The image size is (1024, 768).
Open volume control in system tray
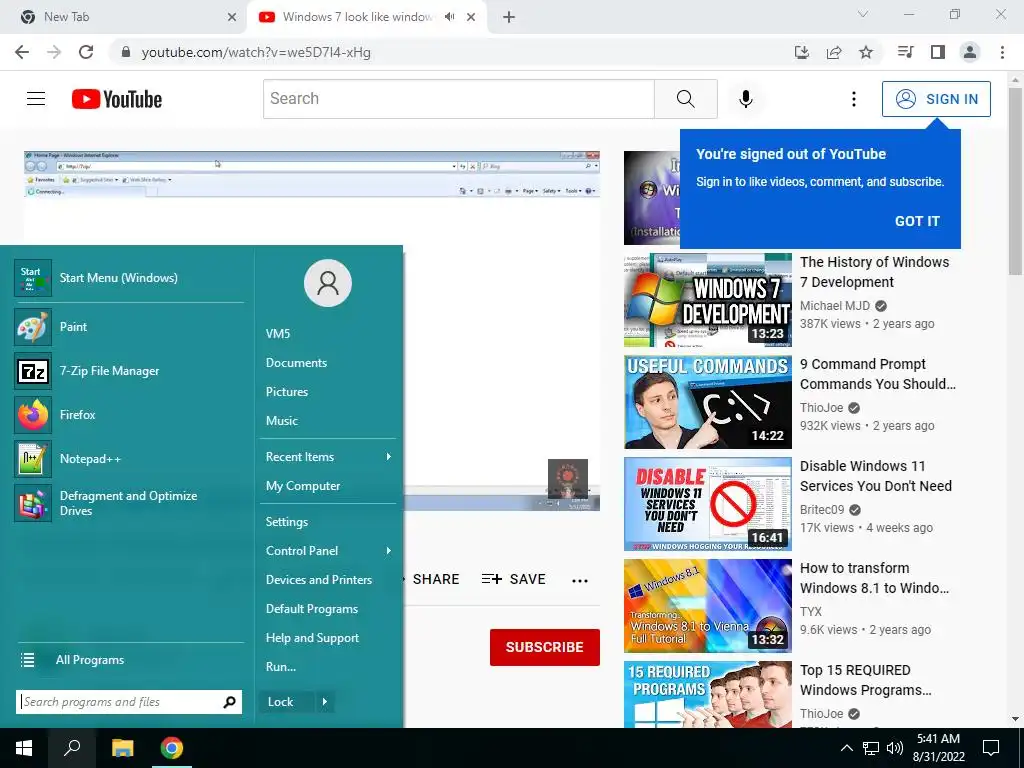tap(895, 748)
